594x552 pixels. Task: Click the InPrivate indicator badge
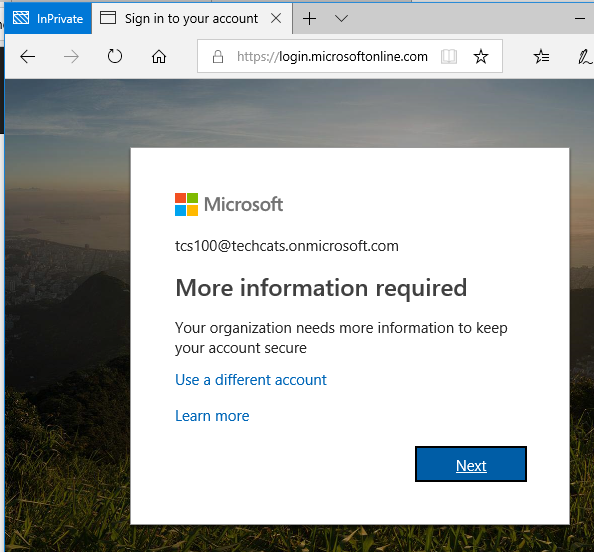tap(48, 18)
